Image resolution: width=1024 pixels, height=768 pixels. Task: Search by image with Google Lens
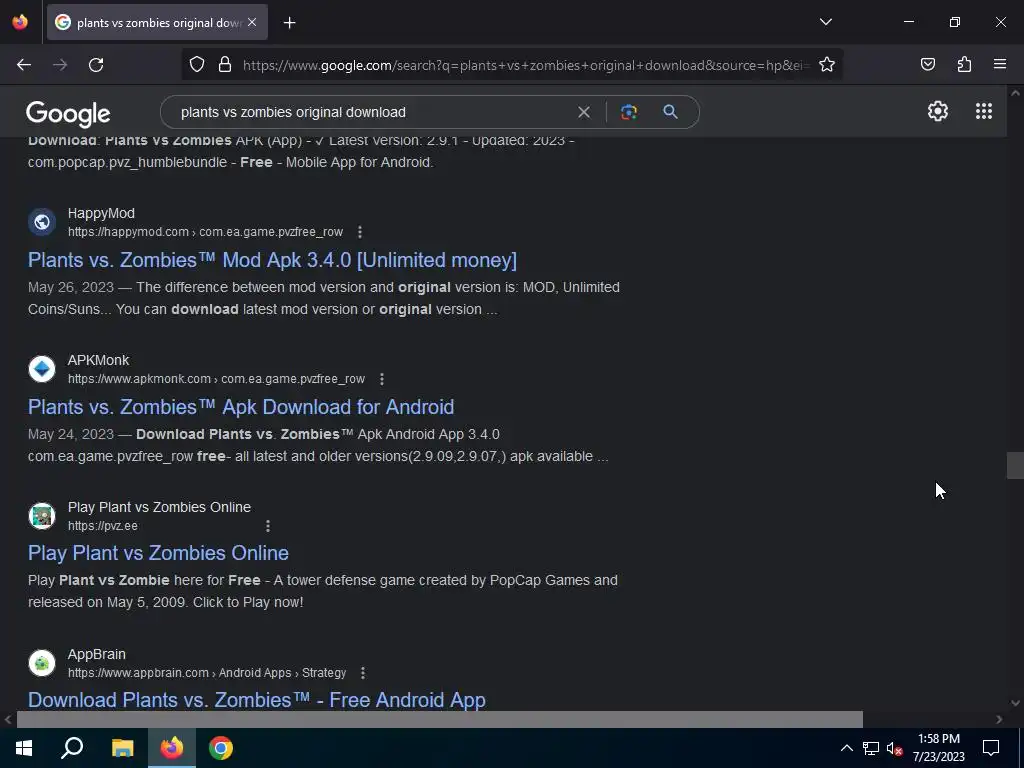(629, 112)
